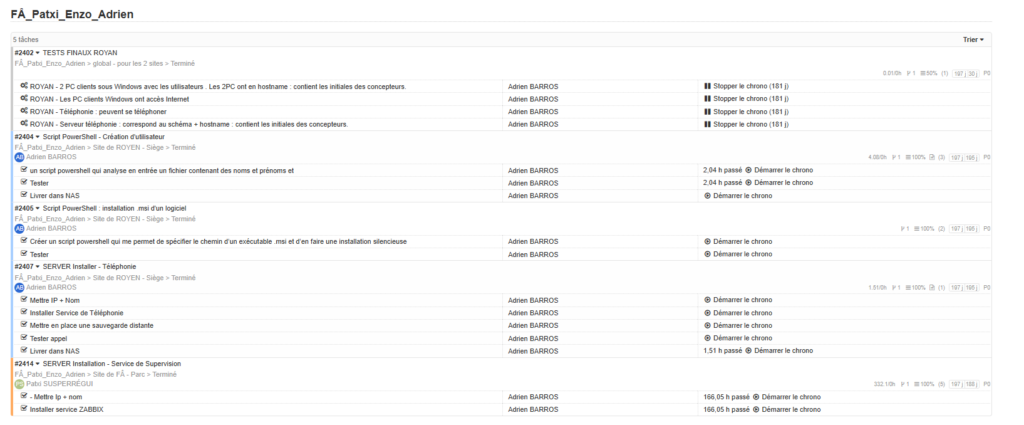Click Adrien BARROS avatar under task #2404

point(20,157)
